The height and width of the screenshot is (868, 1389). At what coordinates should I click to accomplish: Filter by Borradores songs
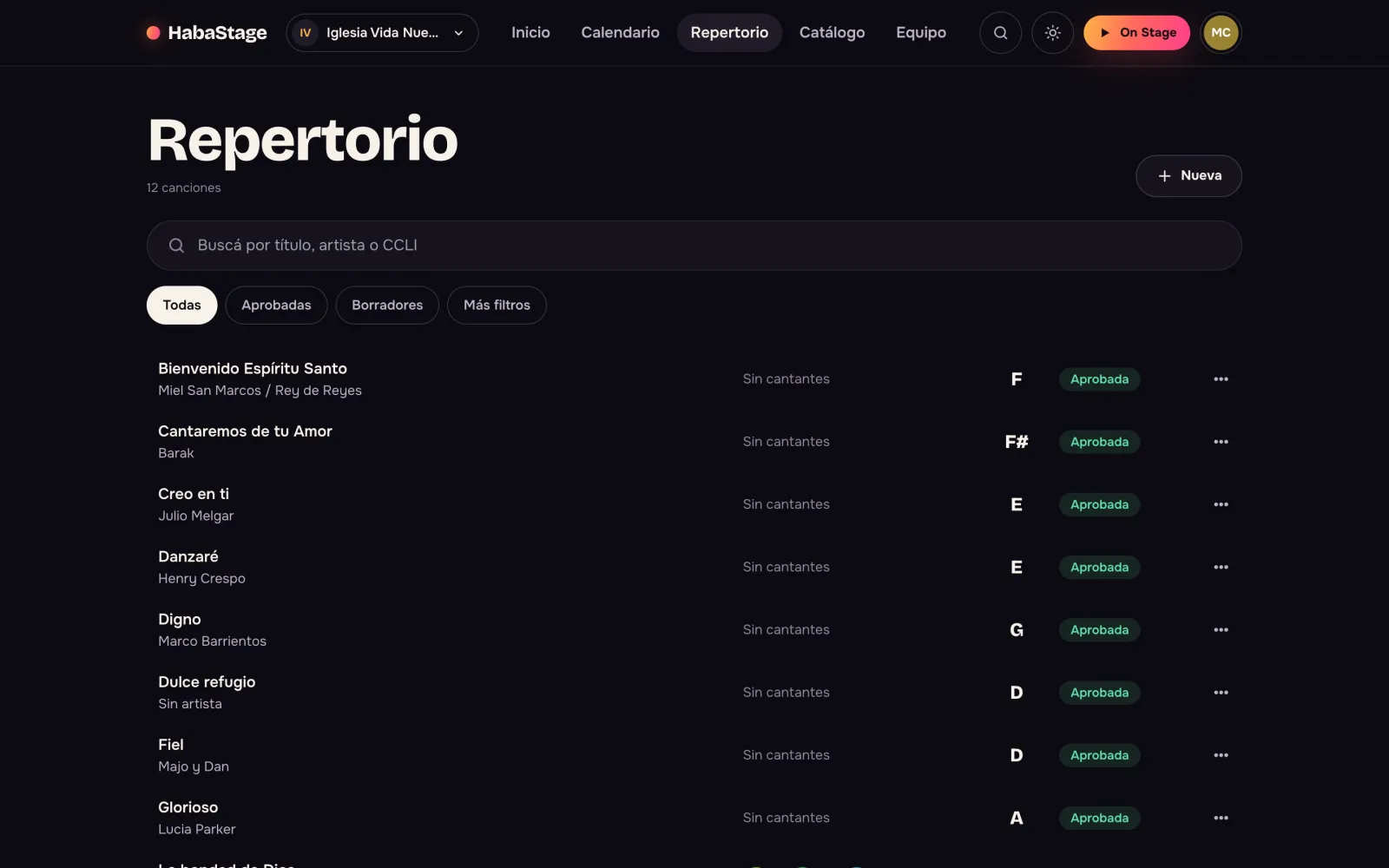coord(387,306)
